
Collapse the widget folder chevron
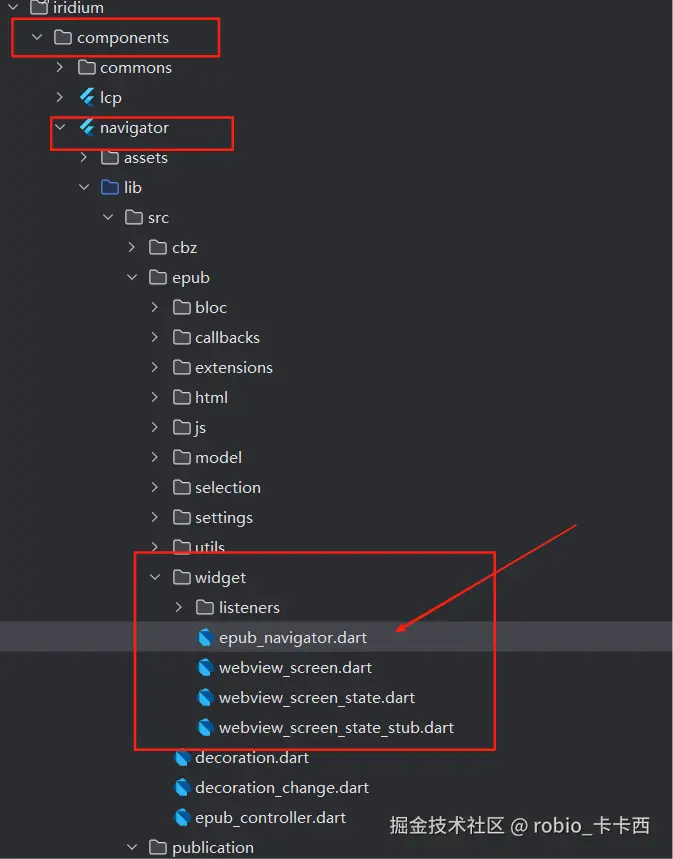point(155,577)
